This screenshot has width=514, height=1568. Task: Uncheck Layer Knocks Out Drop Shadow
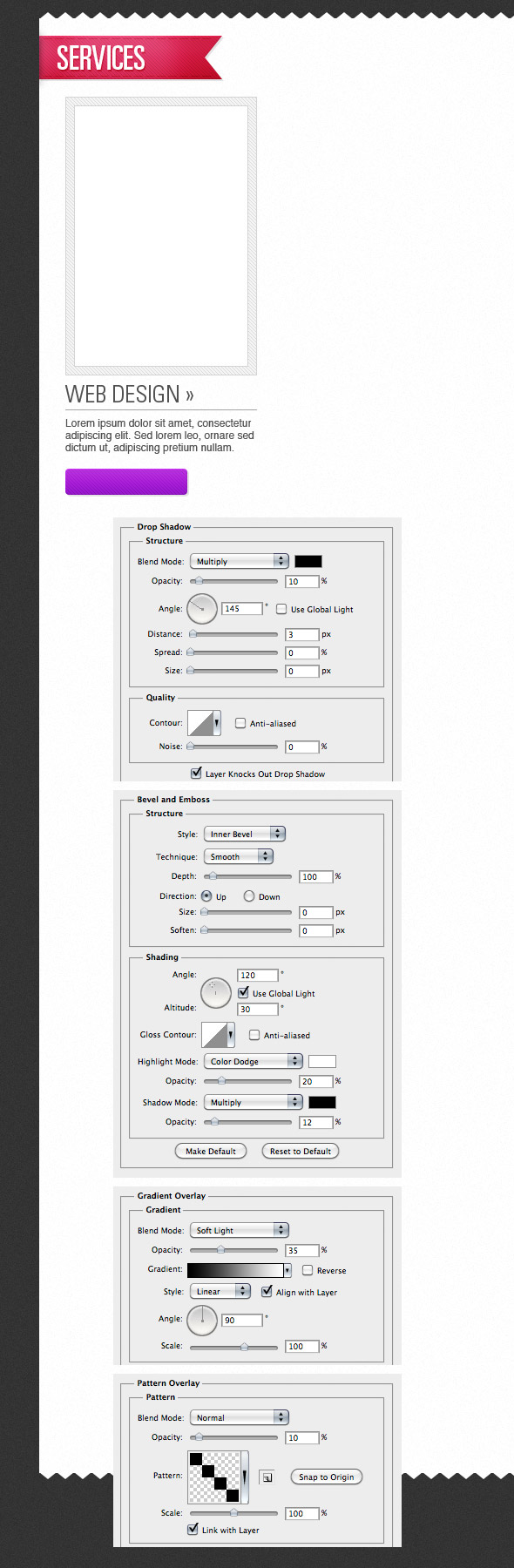(196, 773)
